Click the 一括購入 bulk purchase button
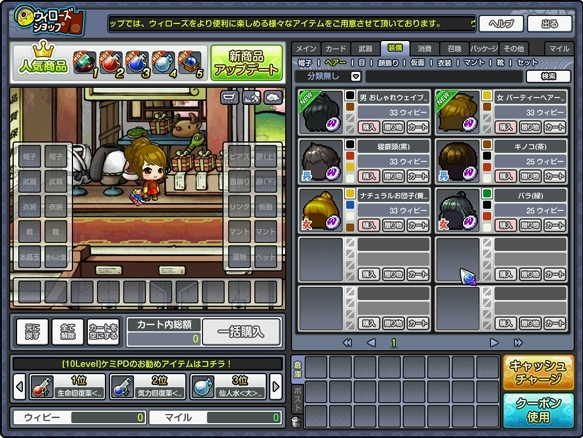 point(241,332)
